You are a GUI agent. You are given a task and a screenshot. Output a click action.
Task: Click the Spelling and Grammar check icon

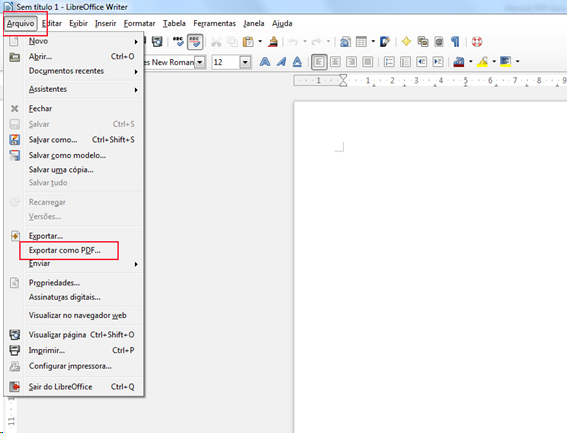click(x=178, y=42)
